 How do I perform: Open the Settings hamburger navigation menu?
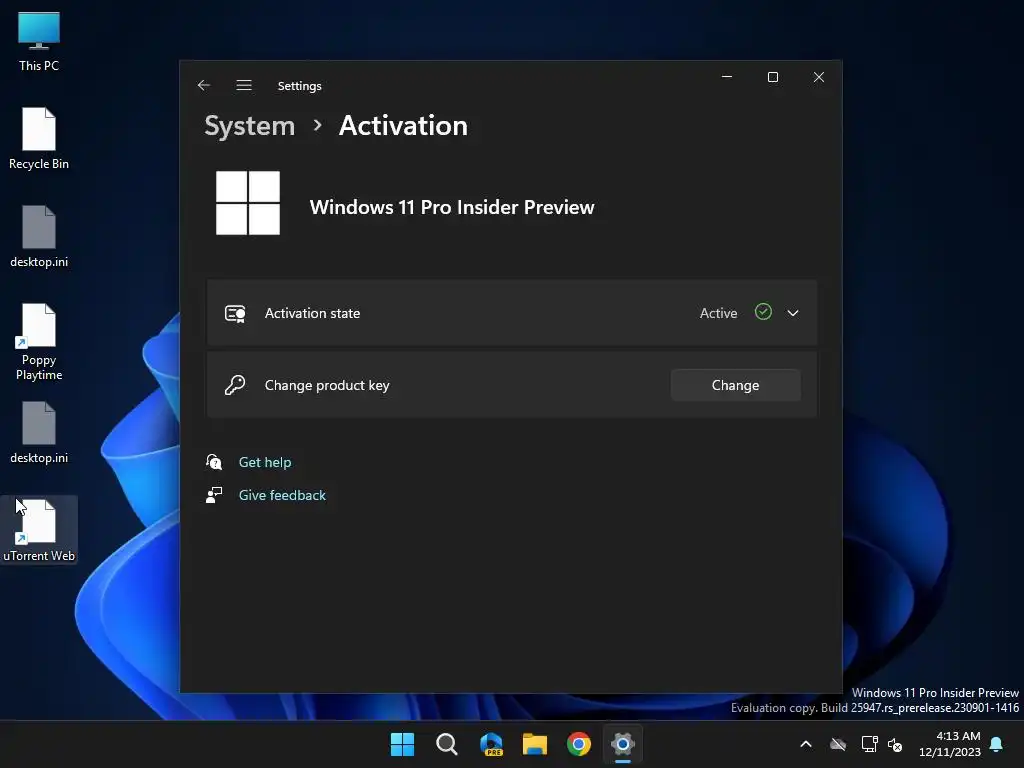click(x=244, y=86)
